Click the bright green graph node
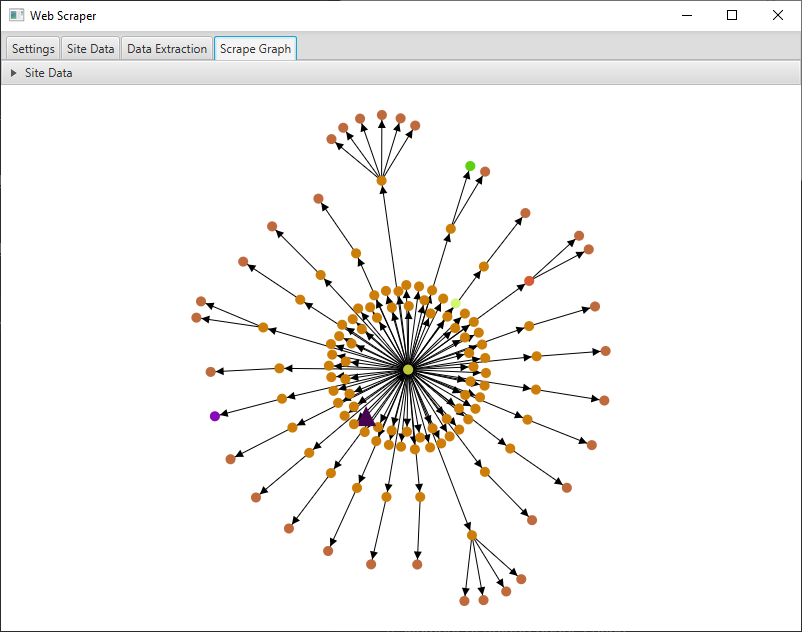 click(x=470, y=166)
